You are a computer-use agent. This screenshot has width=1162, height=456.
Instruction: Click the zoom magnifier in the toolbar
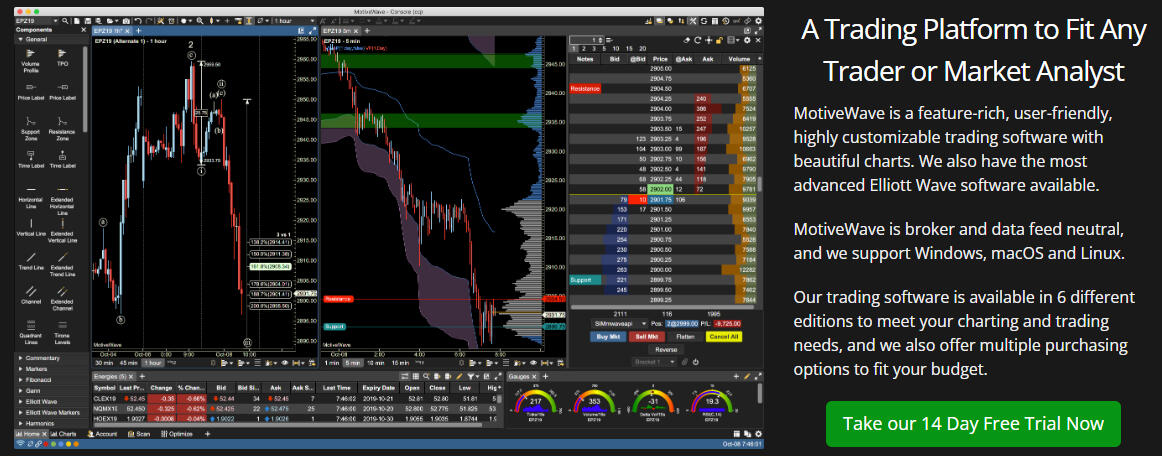[x=199, y=21]
